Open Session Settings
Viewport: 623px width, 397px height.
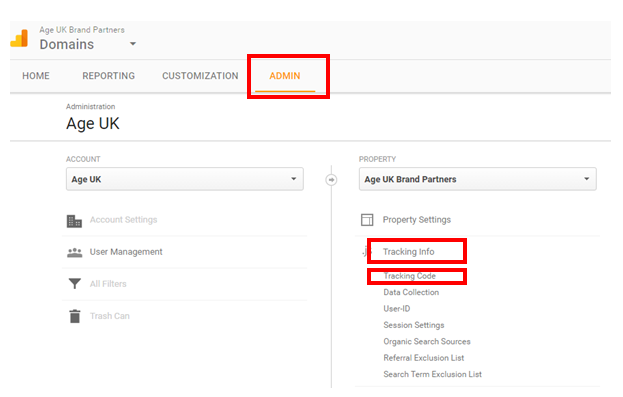414,325
